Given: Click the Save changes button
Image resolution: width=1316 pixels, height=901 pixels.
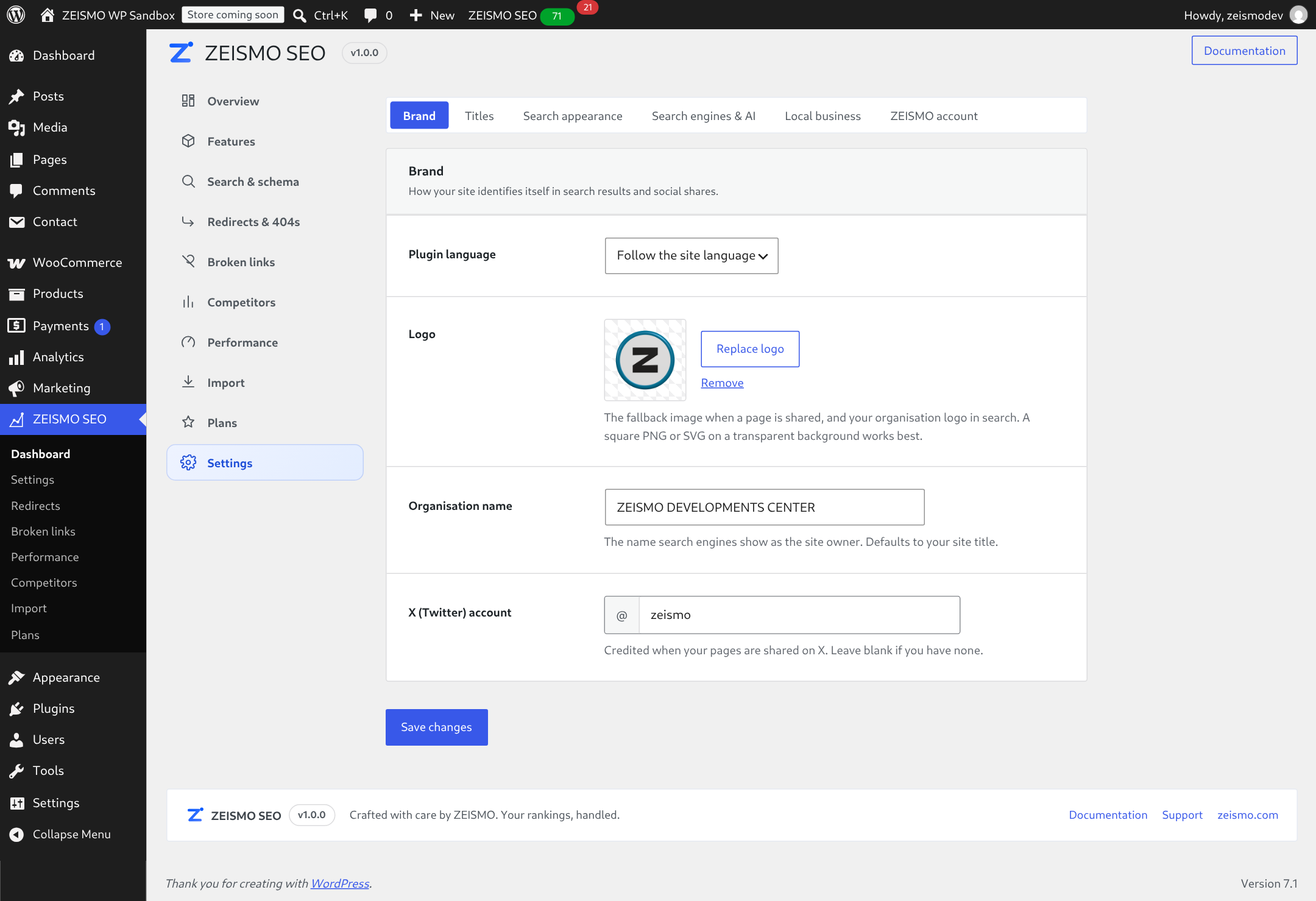Looking at the screenshot, I should tap(436, 727).
